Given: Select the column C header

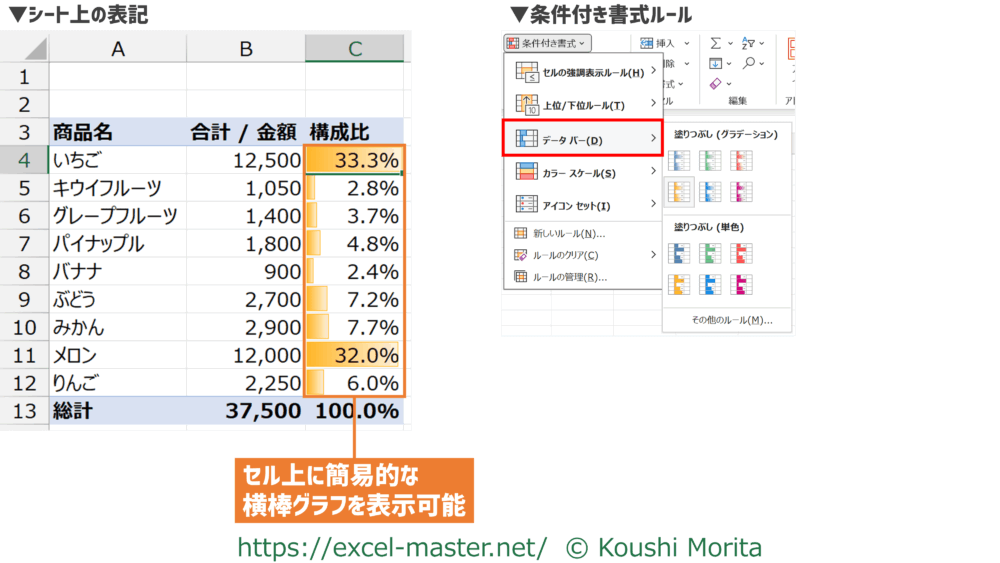Looking at the screenshot, I should click(354, 49).
